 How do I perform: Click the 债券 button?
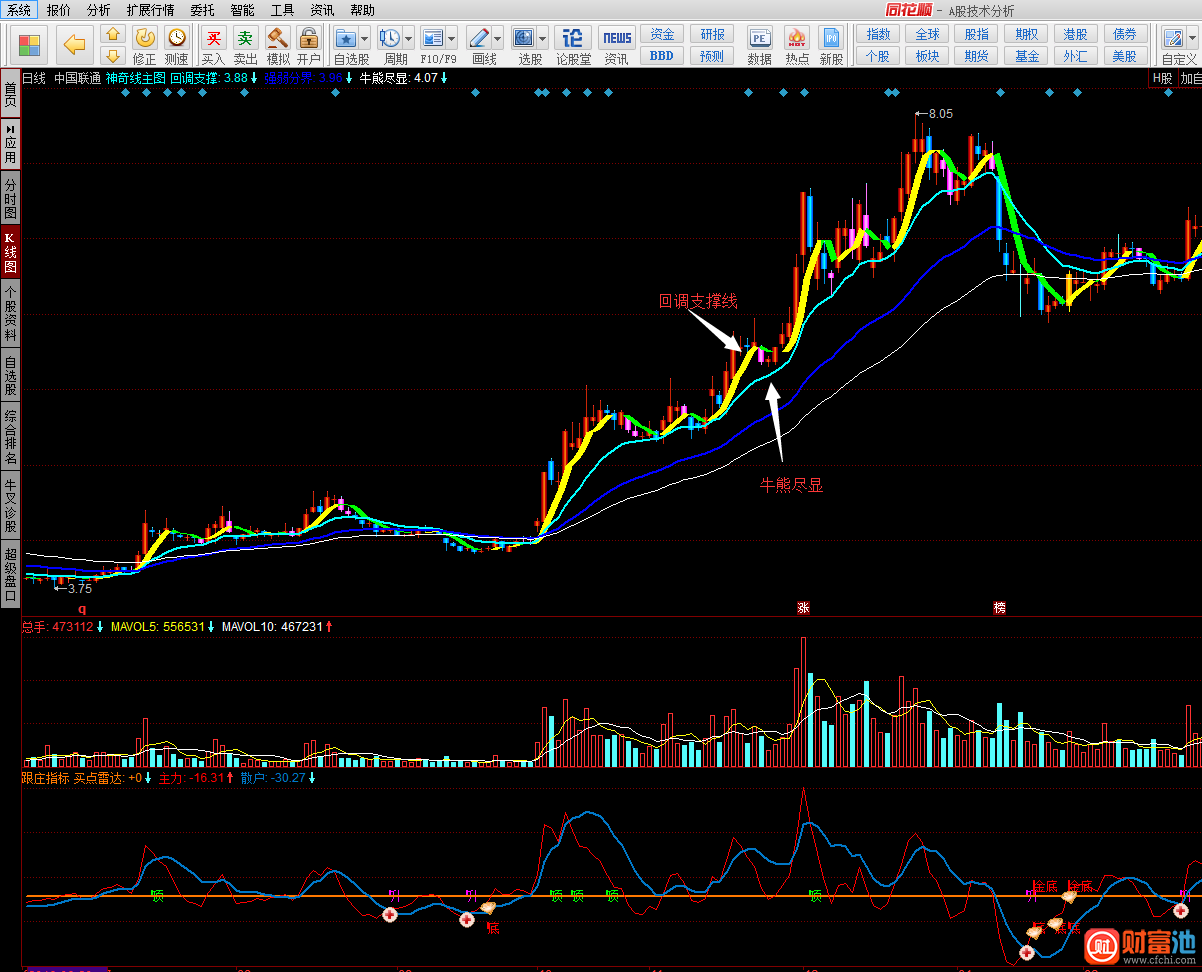(x=1126, y=34)
